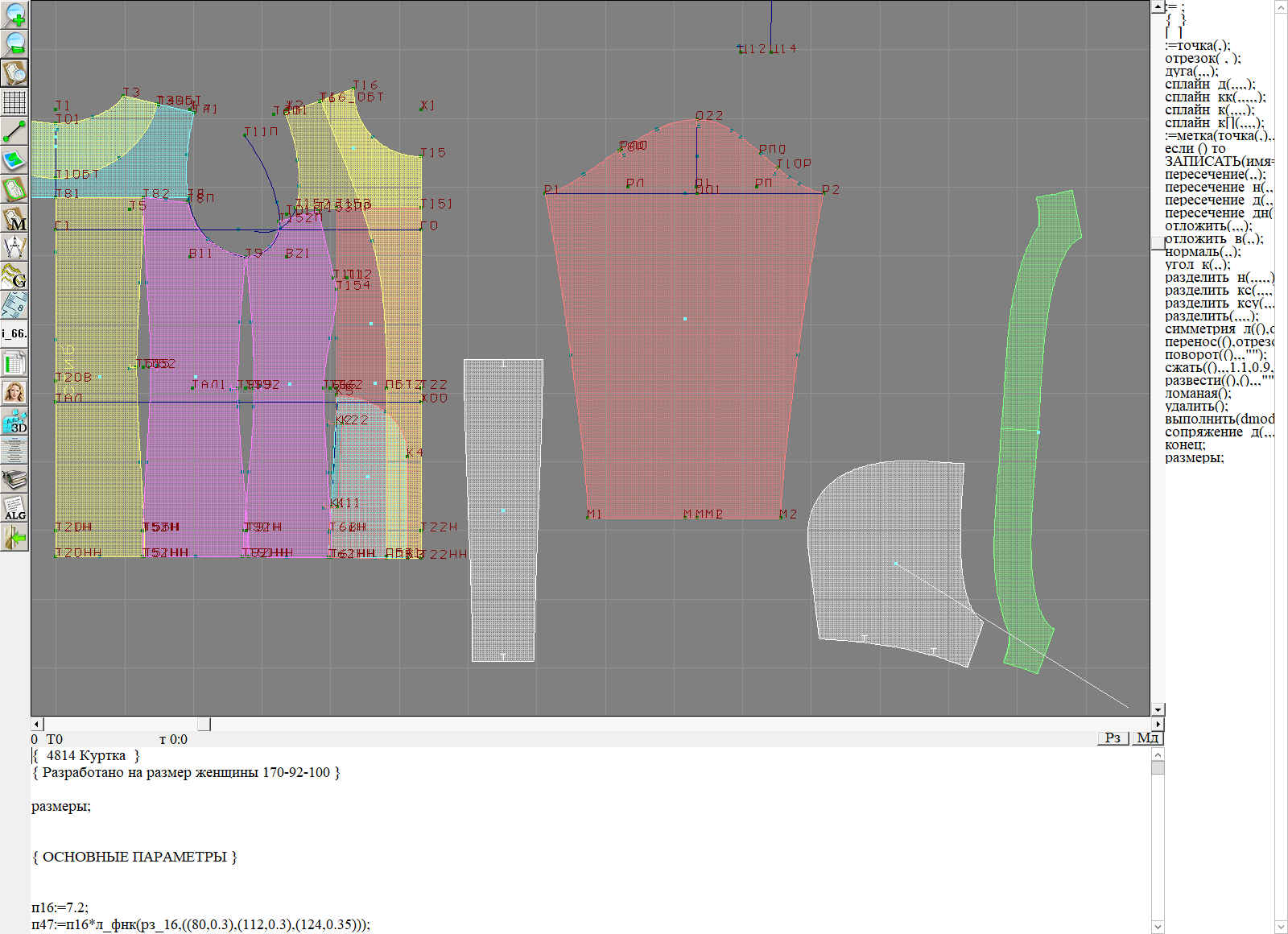Click the zoom in magnifier icon

(x=14, y=14)
